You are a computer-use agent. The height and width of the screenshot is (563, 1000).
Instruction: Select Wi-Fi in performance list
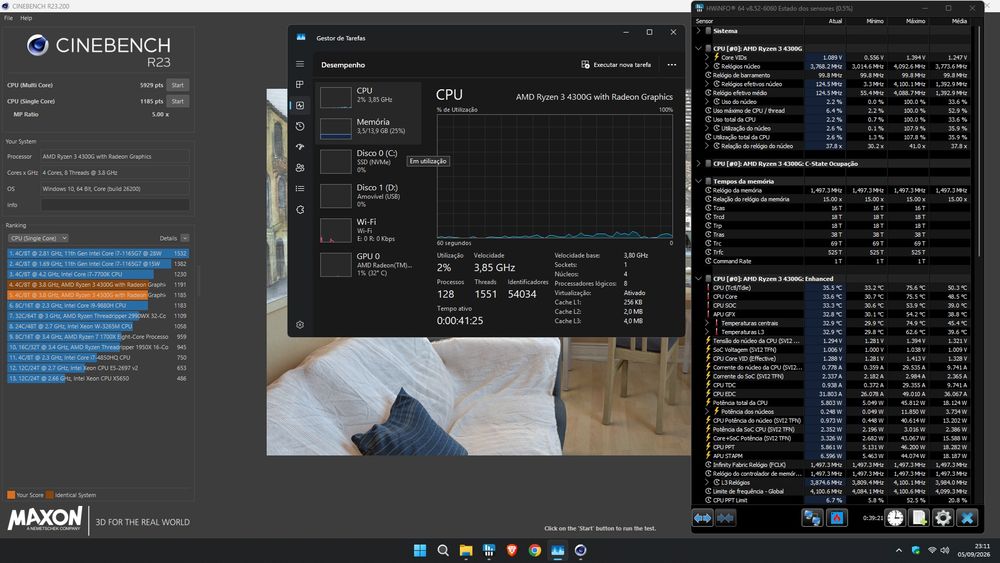pos(369,230)
